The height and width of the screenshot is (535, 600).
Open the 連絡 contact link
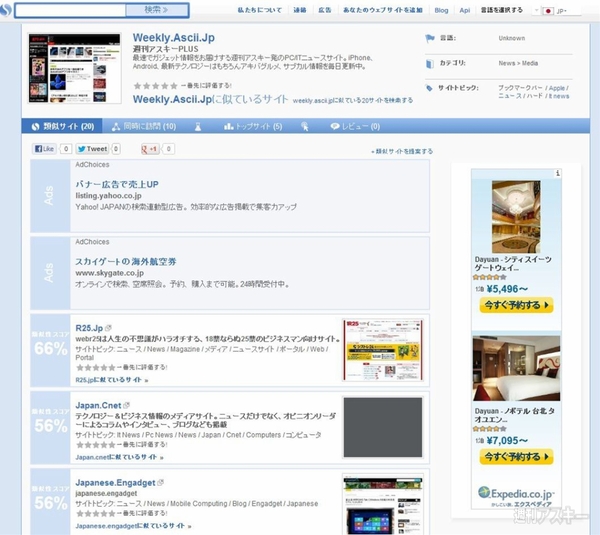[300, 10]
